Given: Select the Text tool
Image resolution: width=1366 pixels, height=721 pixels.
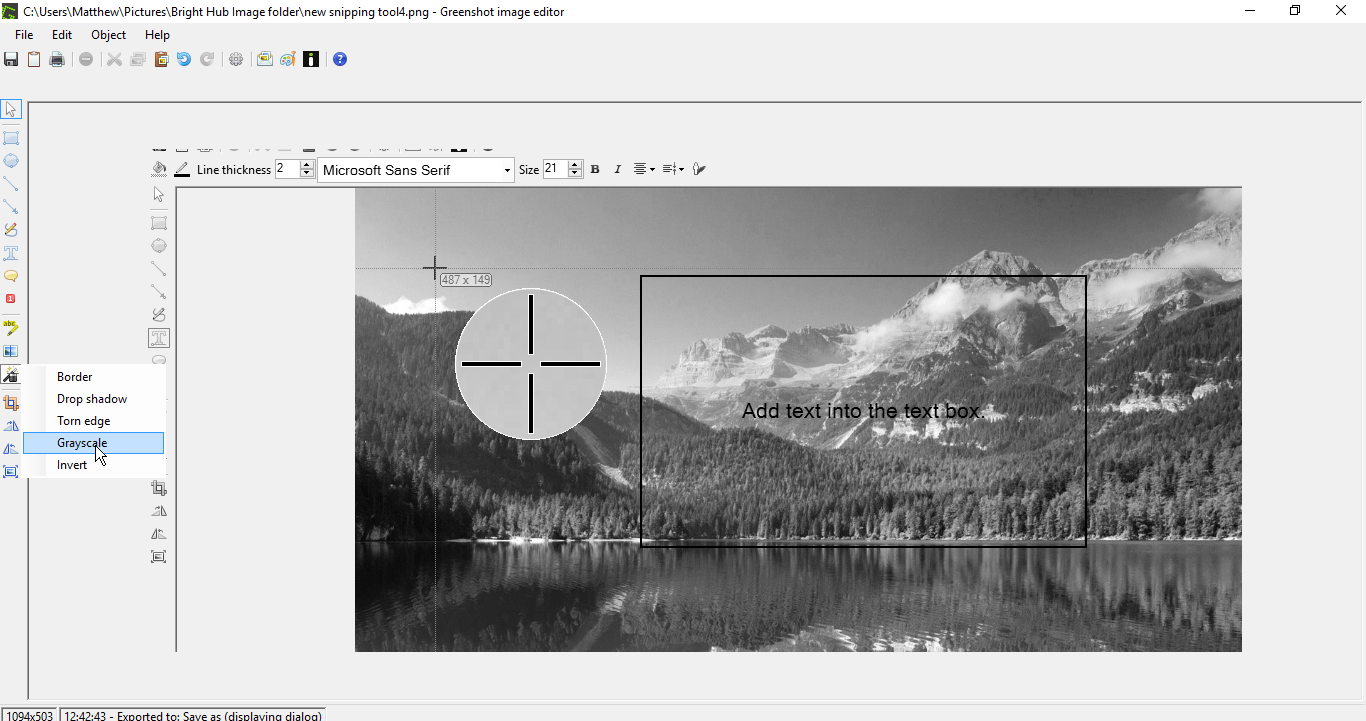Looking at the screenshot, I should pos(11,252).
